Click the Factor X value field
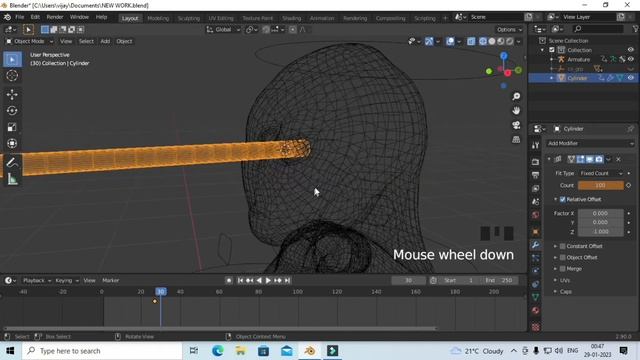 (x=600, y=213)
